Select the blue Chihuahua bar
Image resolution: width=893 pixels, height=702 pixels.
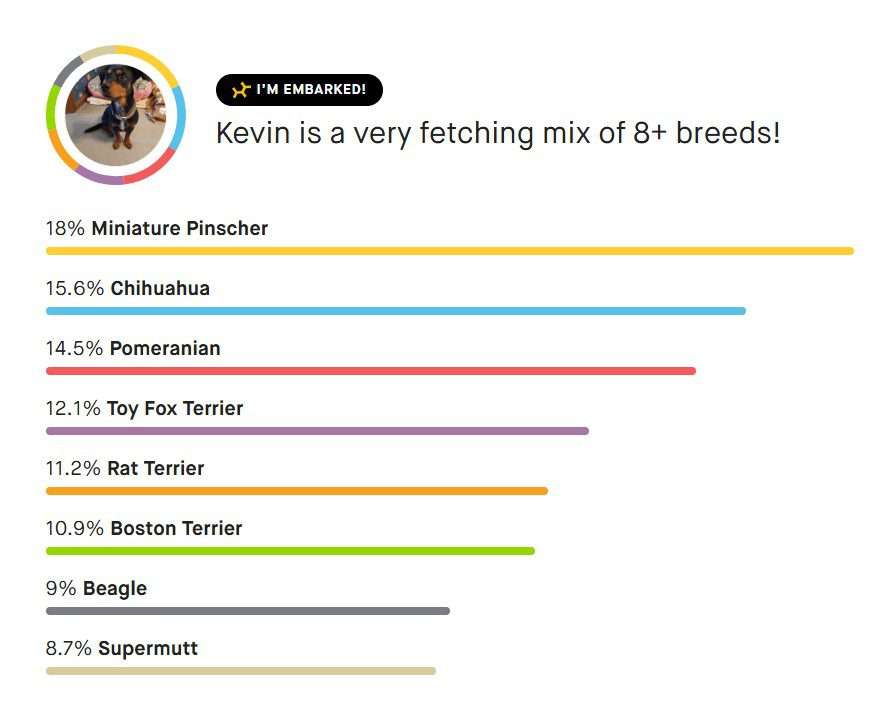(x=396, y=311)
